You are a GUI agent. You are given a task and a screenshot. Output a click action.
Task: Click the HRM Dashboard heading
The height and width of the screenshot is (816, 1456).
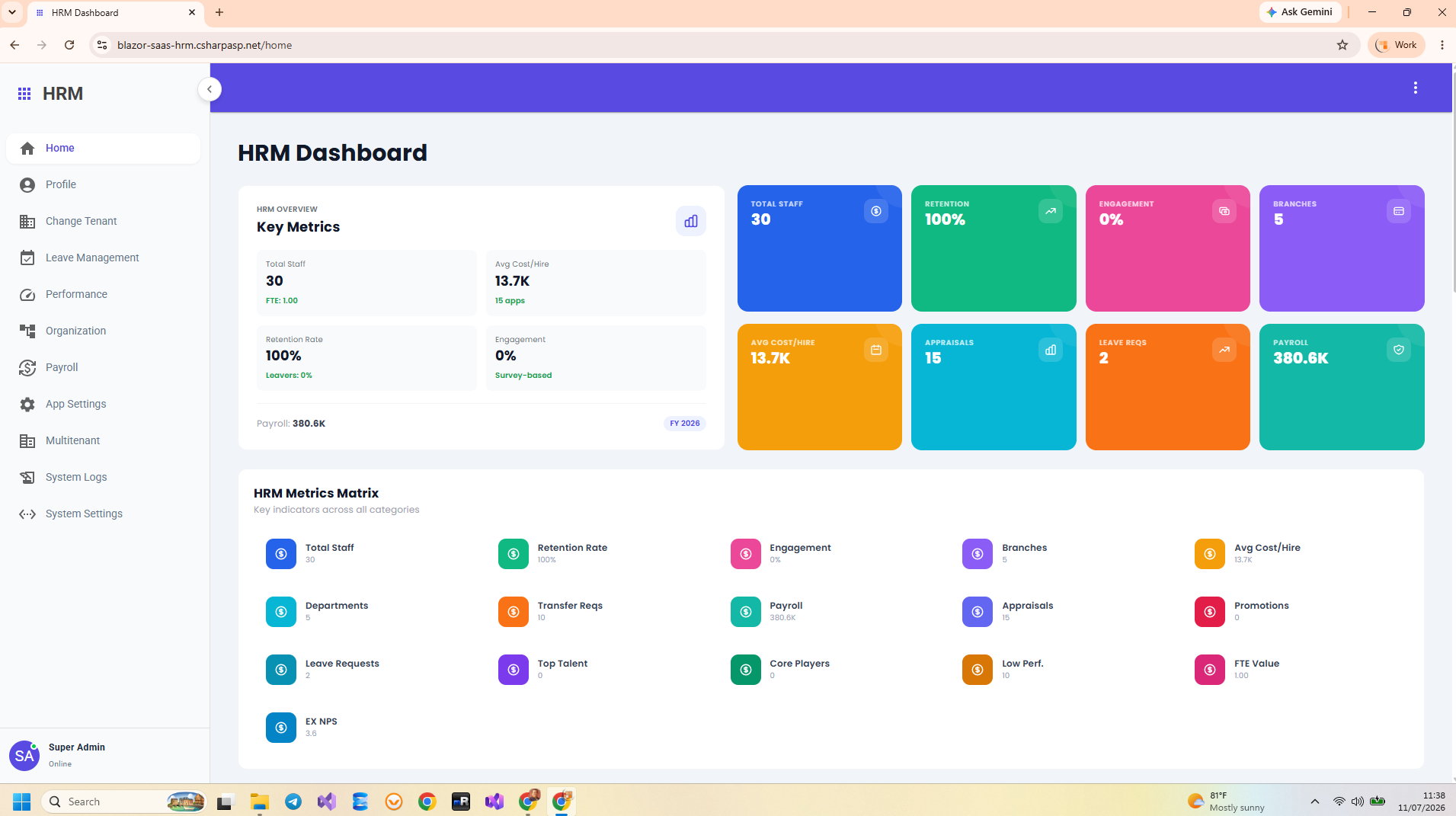[x=332, y=153]
